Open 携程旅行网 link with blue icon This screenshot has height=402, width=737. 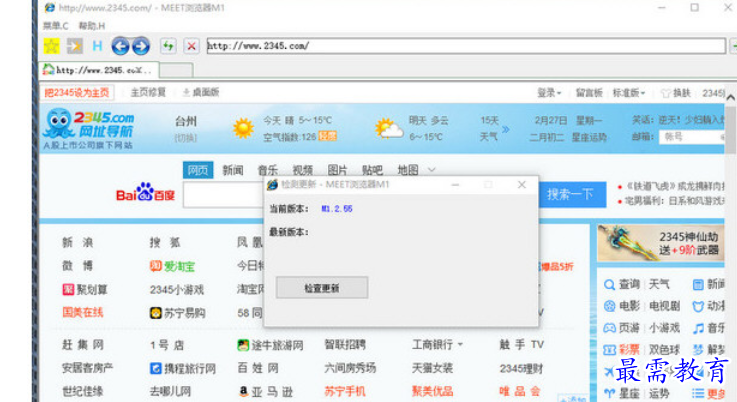183,368
